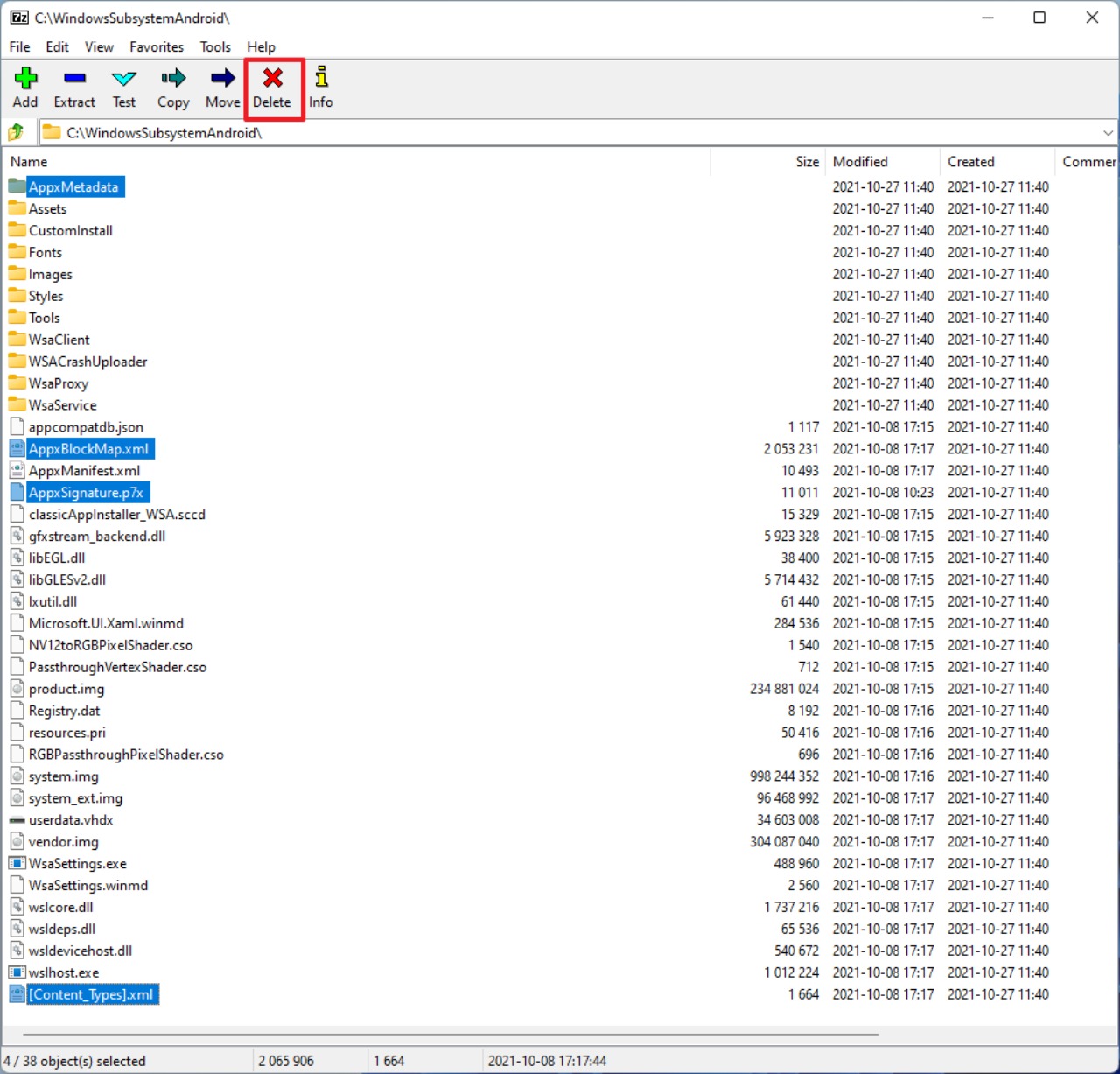
Task: Open the Edit menu
Action: tap(58, 46)
